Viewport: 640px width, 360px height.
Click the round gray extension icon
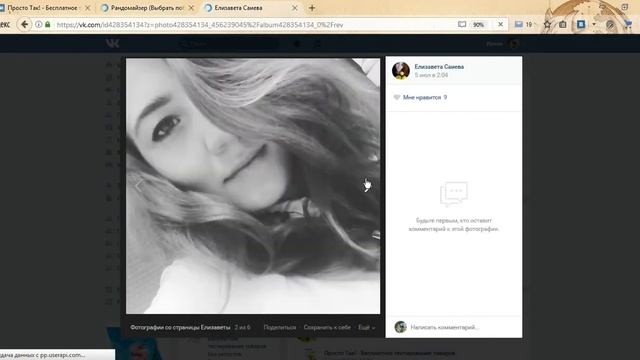610,25
